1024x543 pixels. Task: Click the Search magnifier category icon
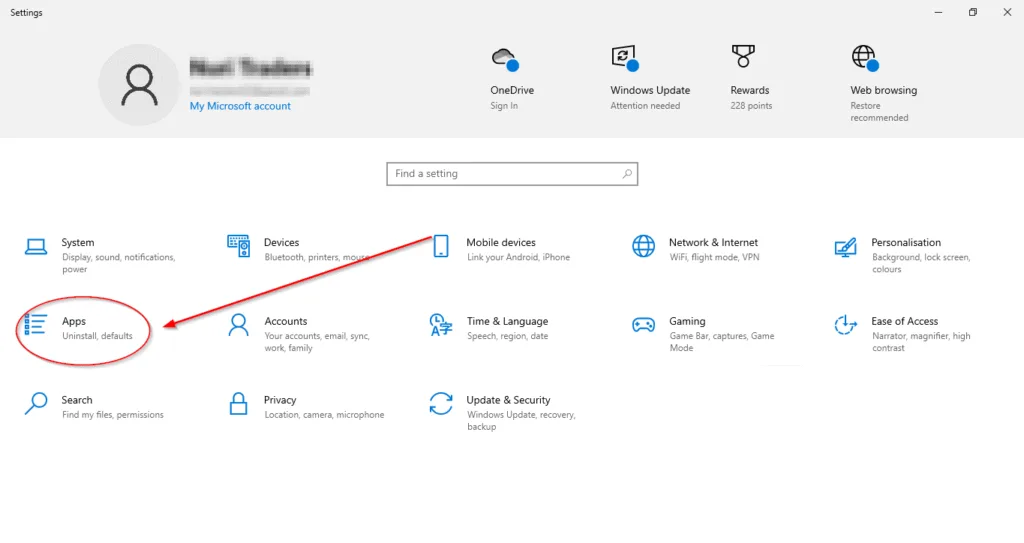[x=36, y=403]
